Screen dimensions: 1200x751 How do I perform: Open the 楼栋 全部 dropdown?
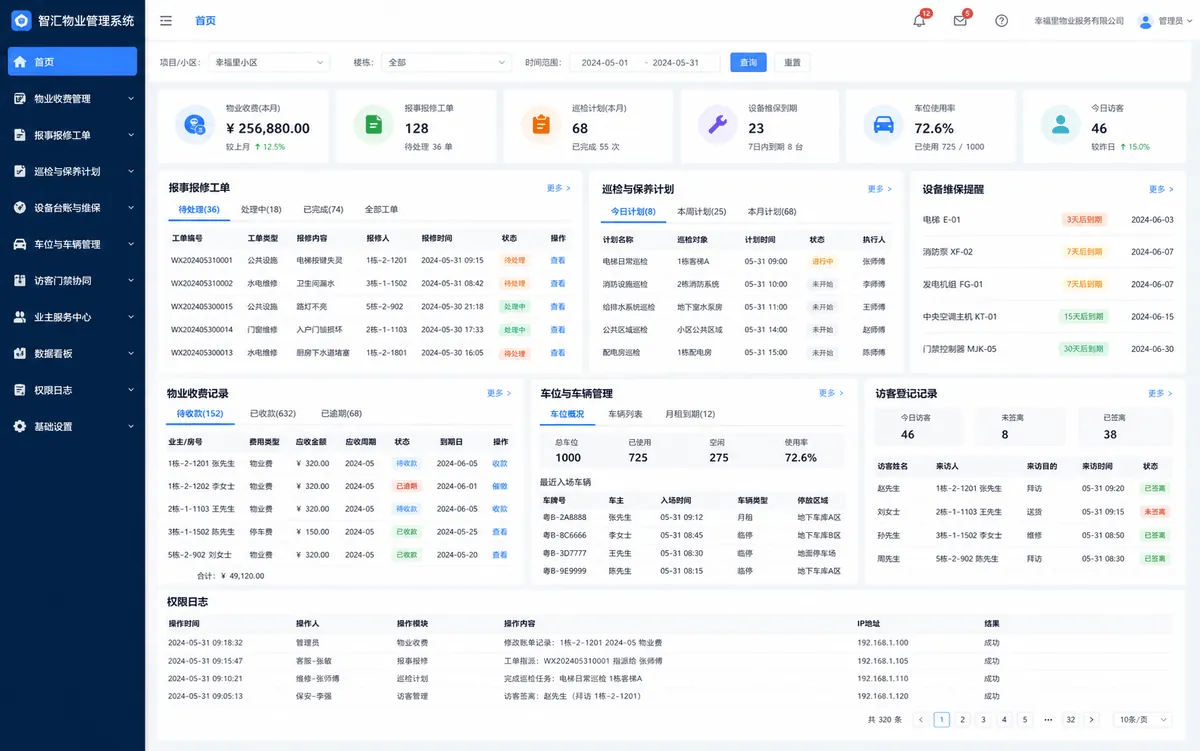[x=447, y=62]
